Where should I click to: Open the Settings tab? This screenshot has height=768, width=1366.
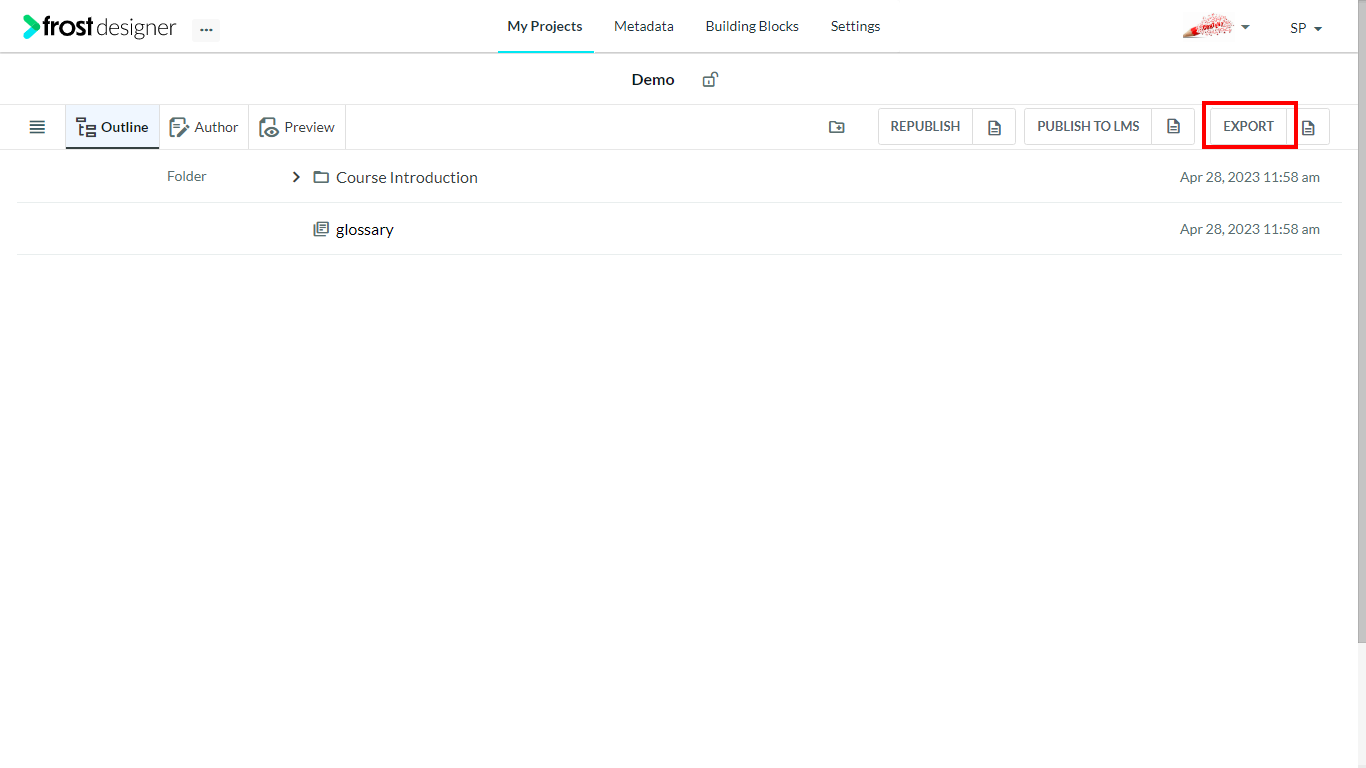856,26
